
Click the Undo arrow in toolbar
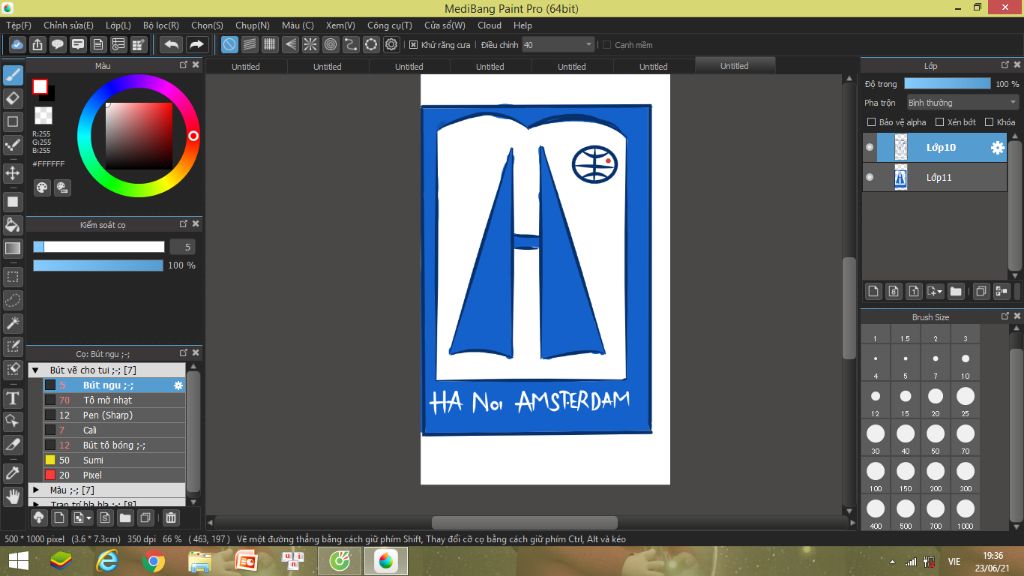pyautogui.click(x=171, y=45)
